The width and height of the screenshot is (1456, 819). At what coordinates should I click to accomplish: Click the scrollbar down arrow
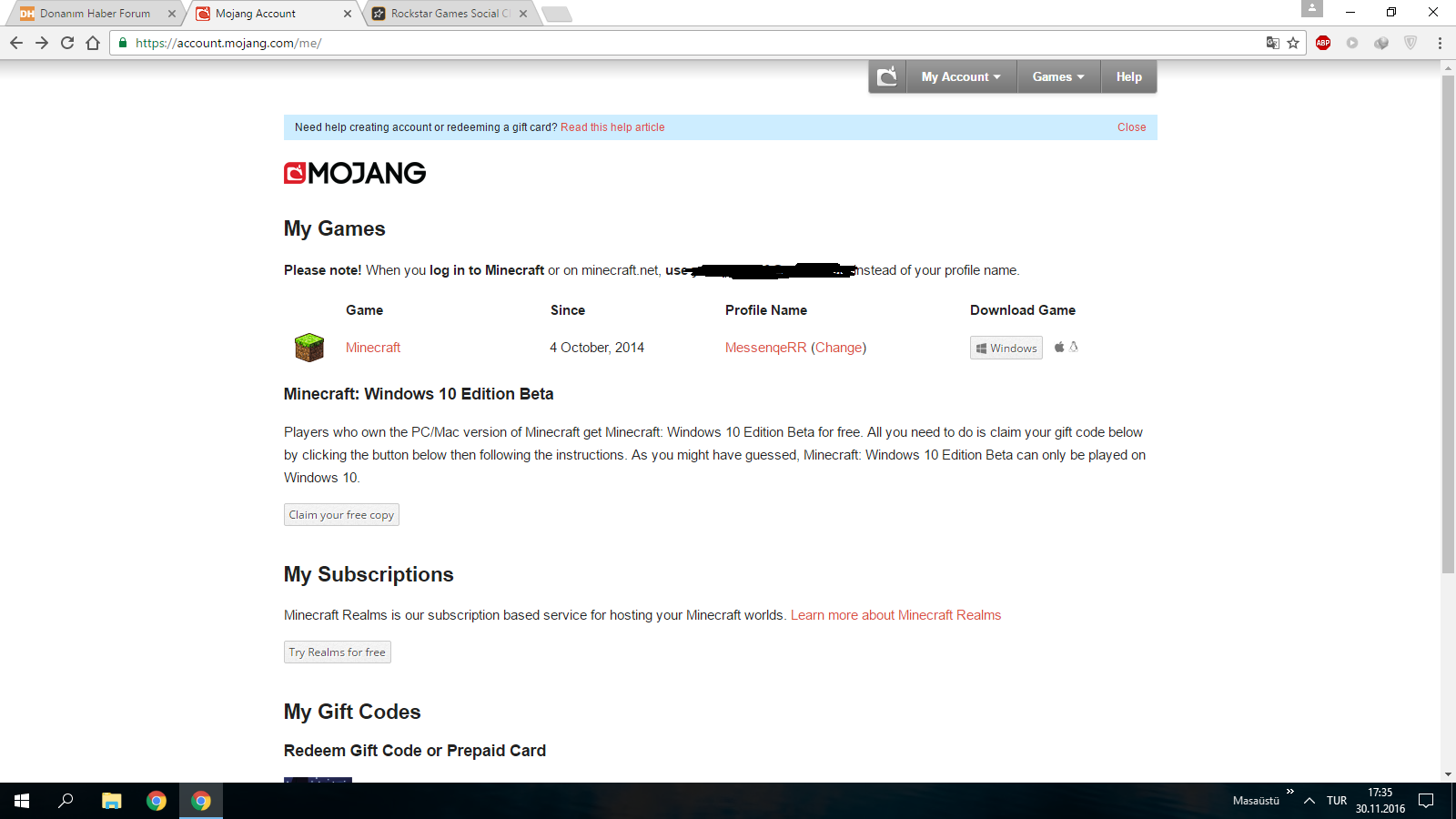(1448, 774)
